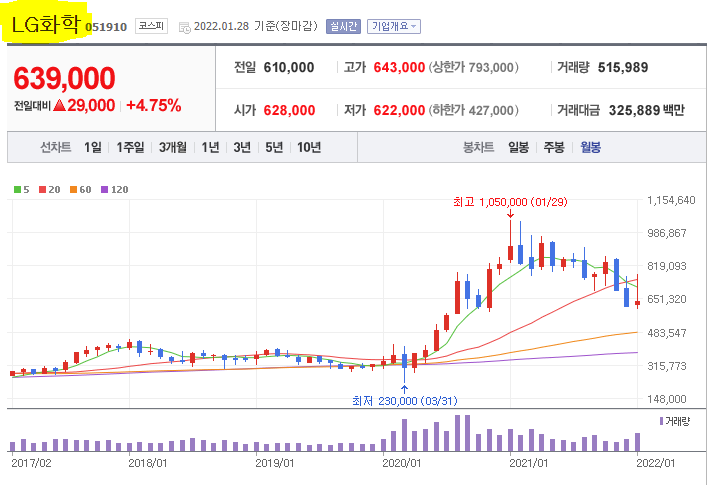Click the 2021/01 x-axis label
The height and width of the screenshot is (485, 707).
[x=528, y=463]
